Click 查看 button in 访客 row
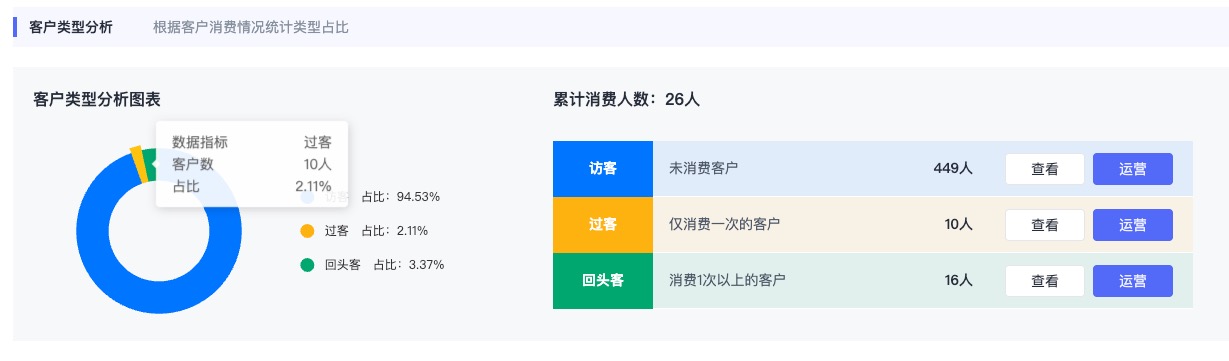1229x361 pixels. (x=1044, y=169)
